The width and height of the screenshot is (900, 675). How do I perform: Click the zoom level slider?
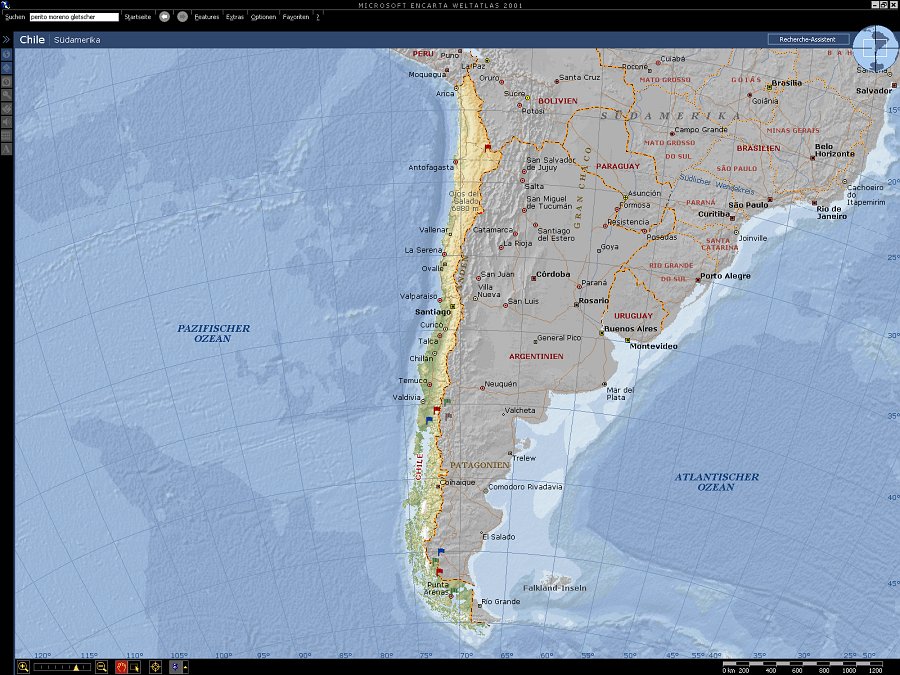point(62,667)
